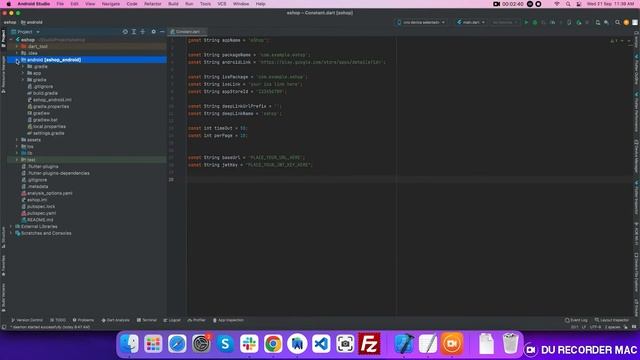The width and height of the screenshot is (640, 360).
Task: Open the device selector dropdown
Action: (421, 22)
